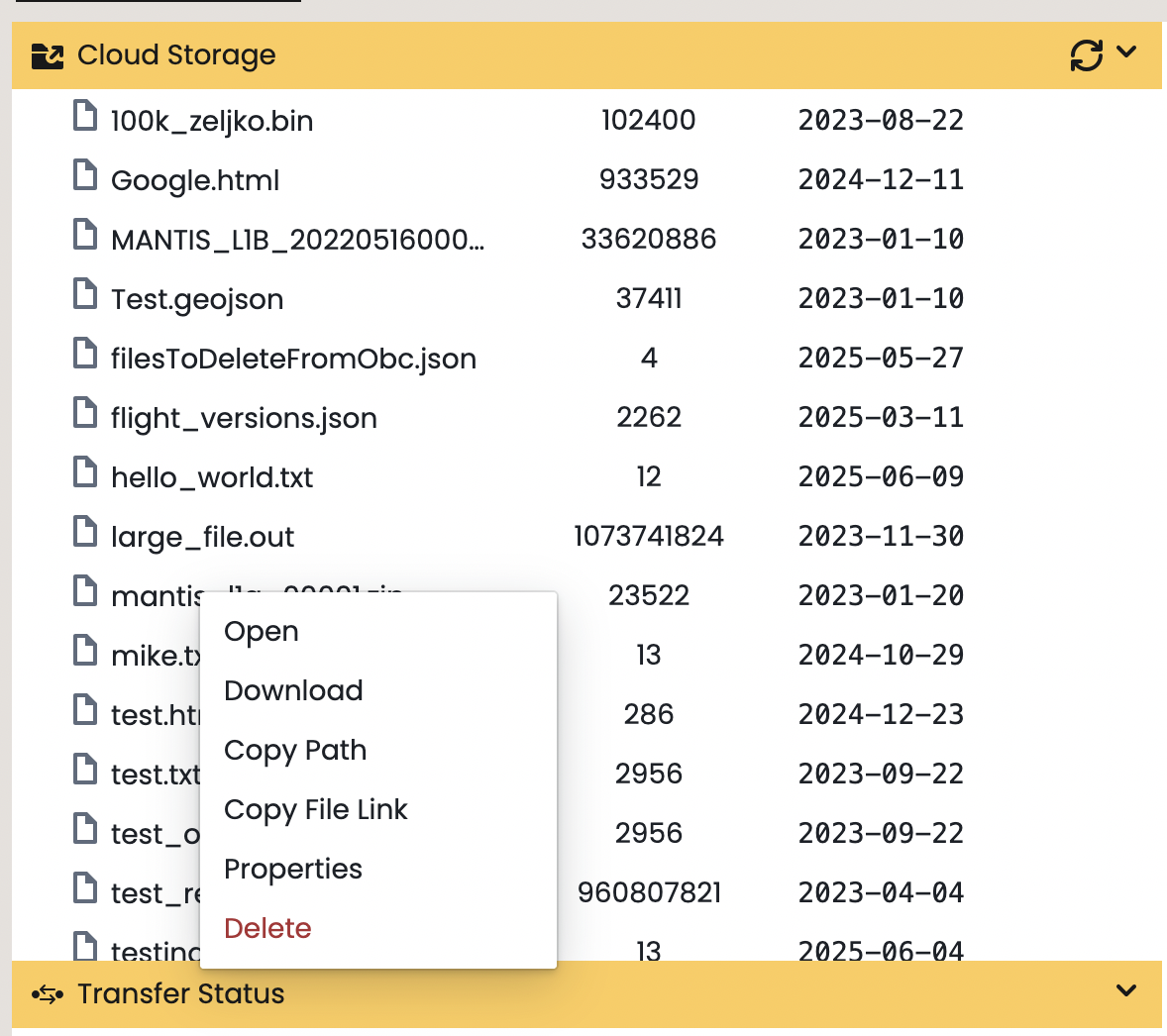Select filesToDeleteFromObc.json in the list

[293, 359]
